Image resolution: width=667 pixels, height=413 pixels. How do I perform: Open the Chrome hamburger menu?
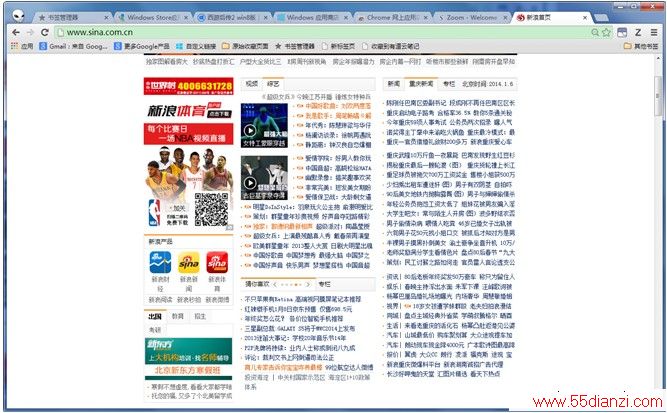654,32
